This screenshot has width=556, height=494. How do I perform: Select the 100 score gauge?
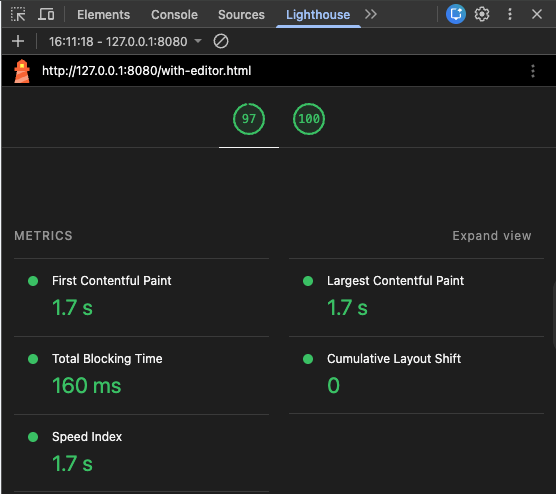[x=309, y=119]
